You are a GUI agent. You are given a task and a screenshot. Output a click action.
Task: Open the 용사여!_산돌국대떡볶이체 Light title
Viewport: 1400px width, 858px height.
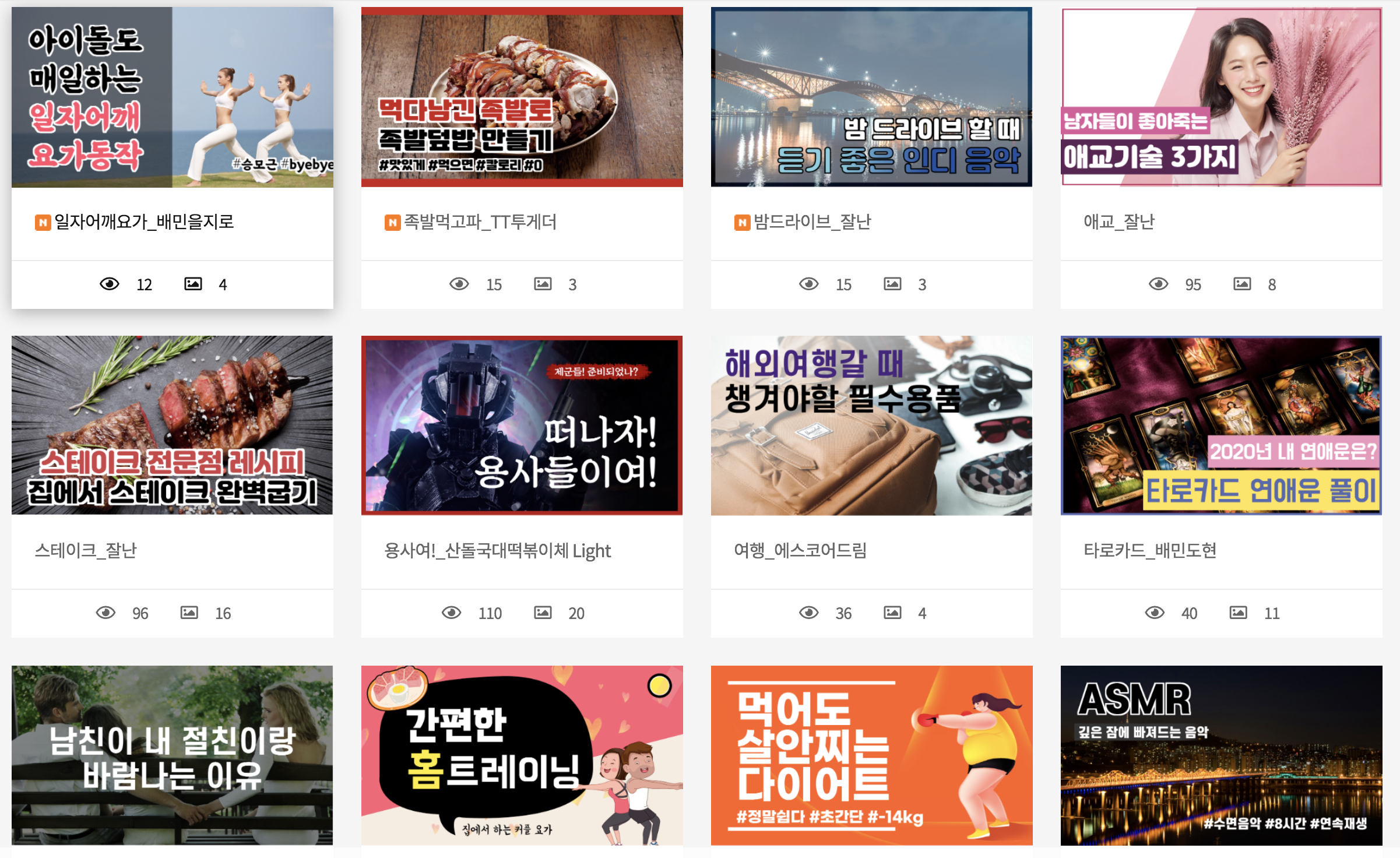click(x=497, y=551)
